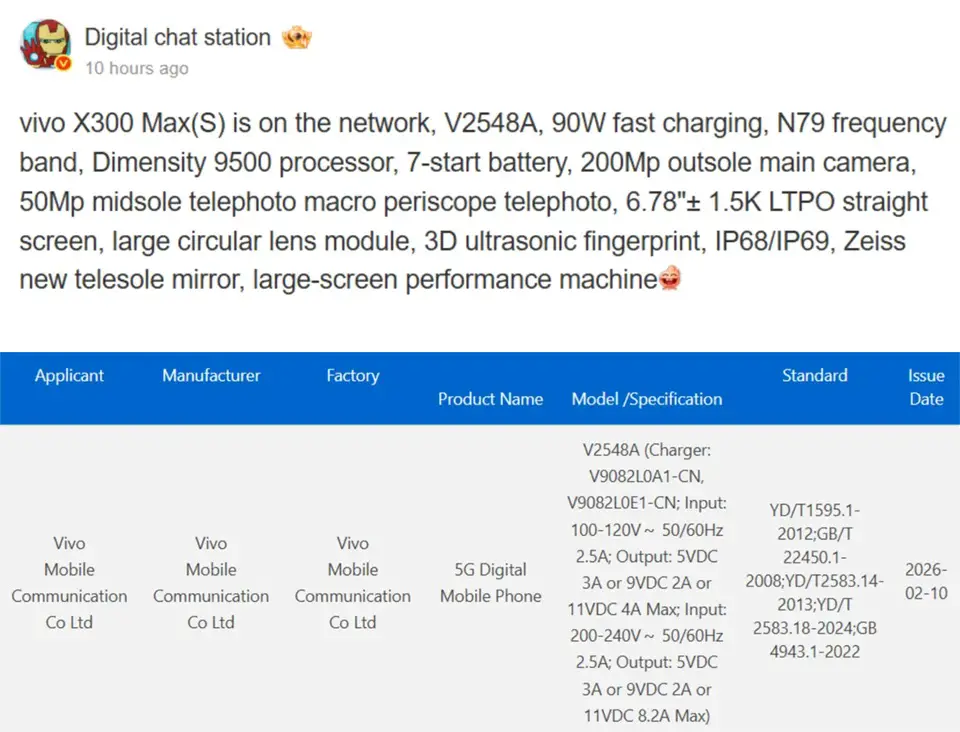Click the Iron Man profile avatar

(45, 43)
